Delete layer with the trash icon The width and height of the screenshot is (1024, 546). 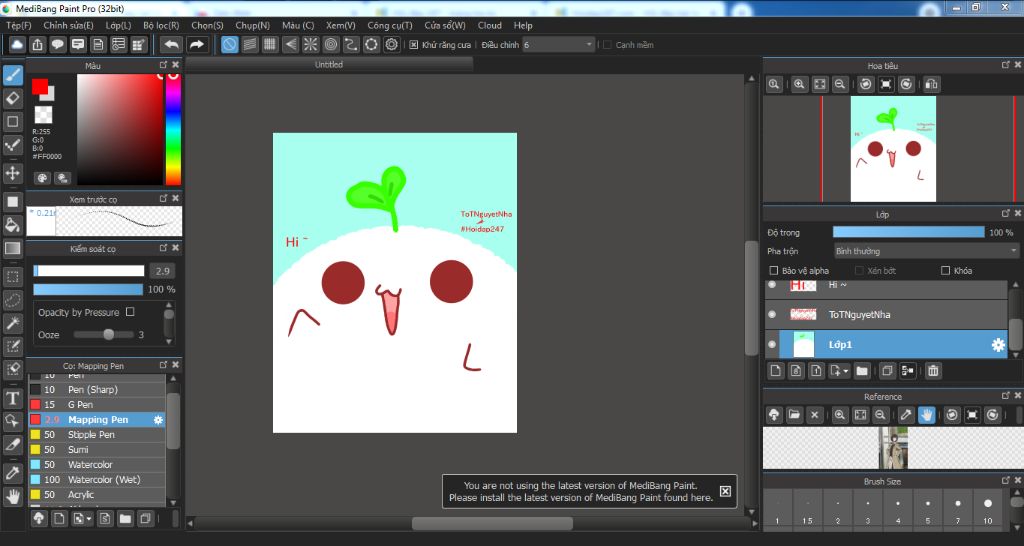(933, 371)
